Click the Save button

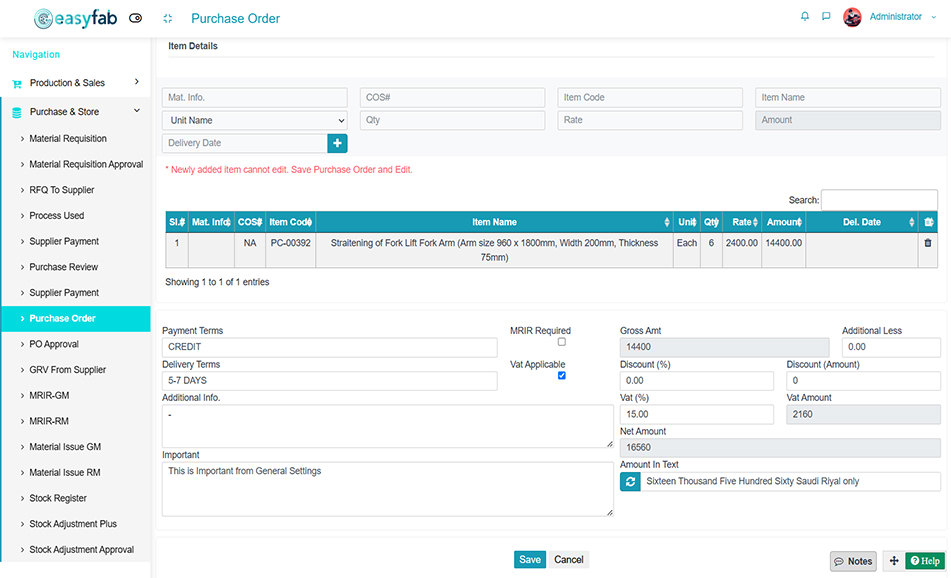(x=530, y=560)
